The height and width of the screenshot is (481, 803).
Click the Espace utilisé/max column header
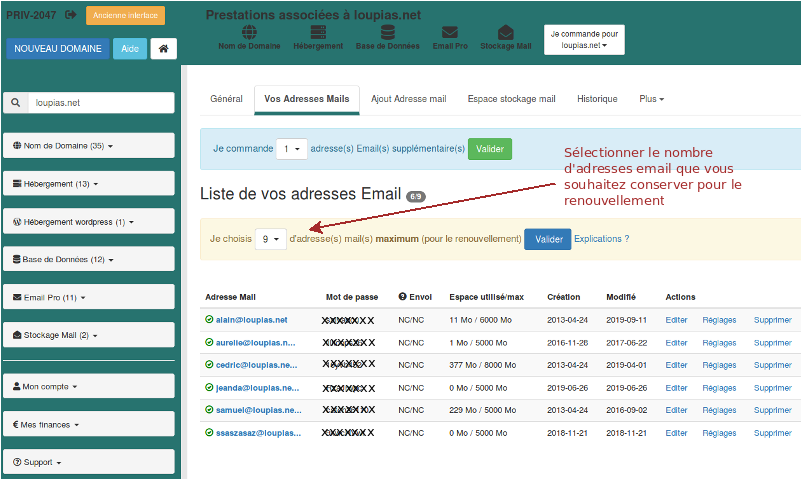(487, 297)
